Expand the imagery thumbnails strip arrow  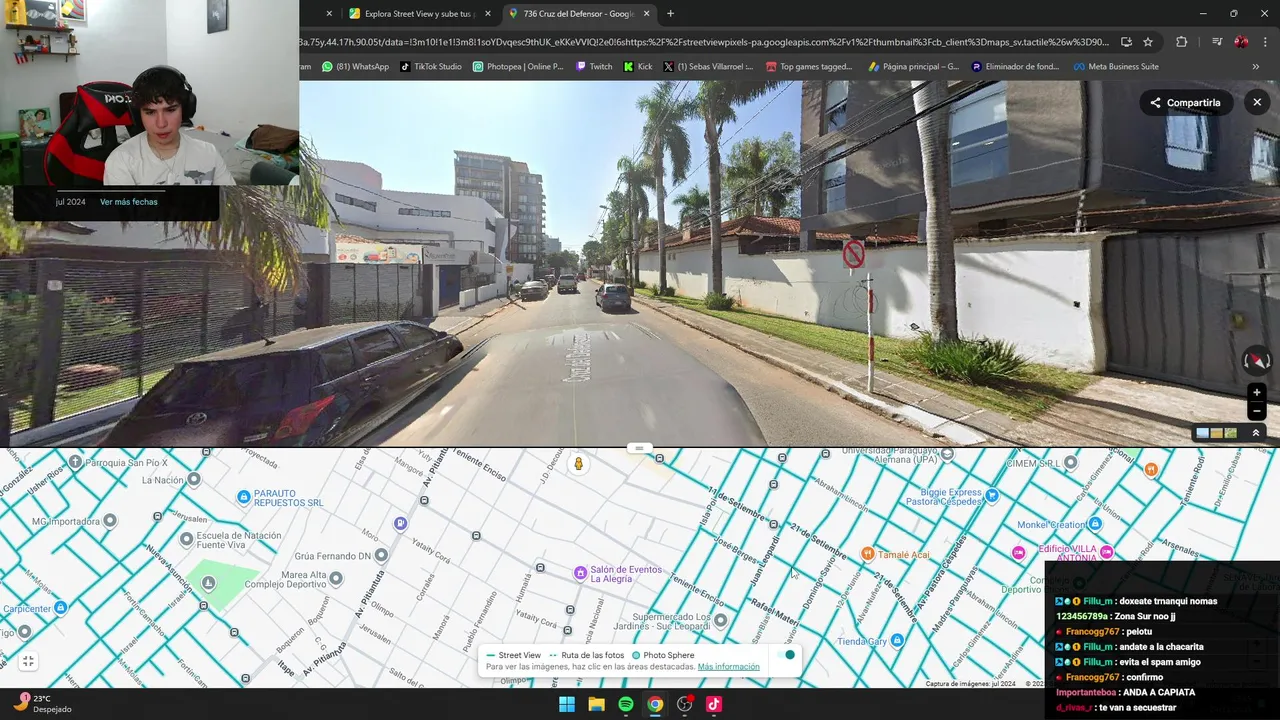1256,433
